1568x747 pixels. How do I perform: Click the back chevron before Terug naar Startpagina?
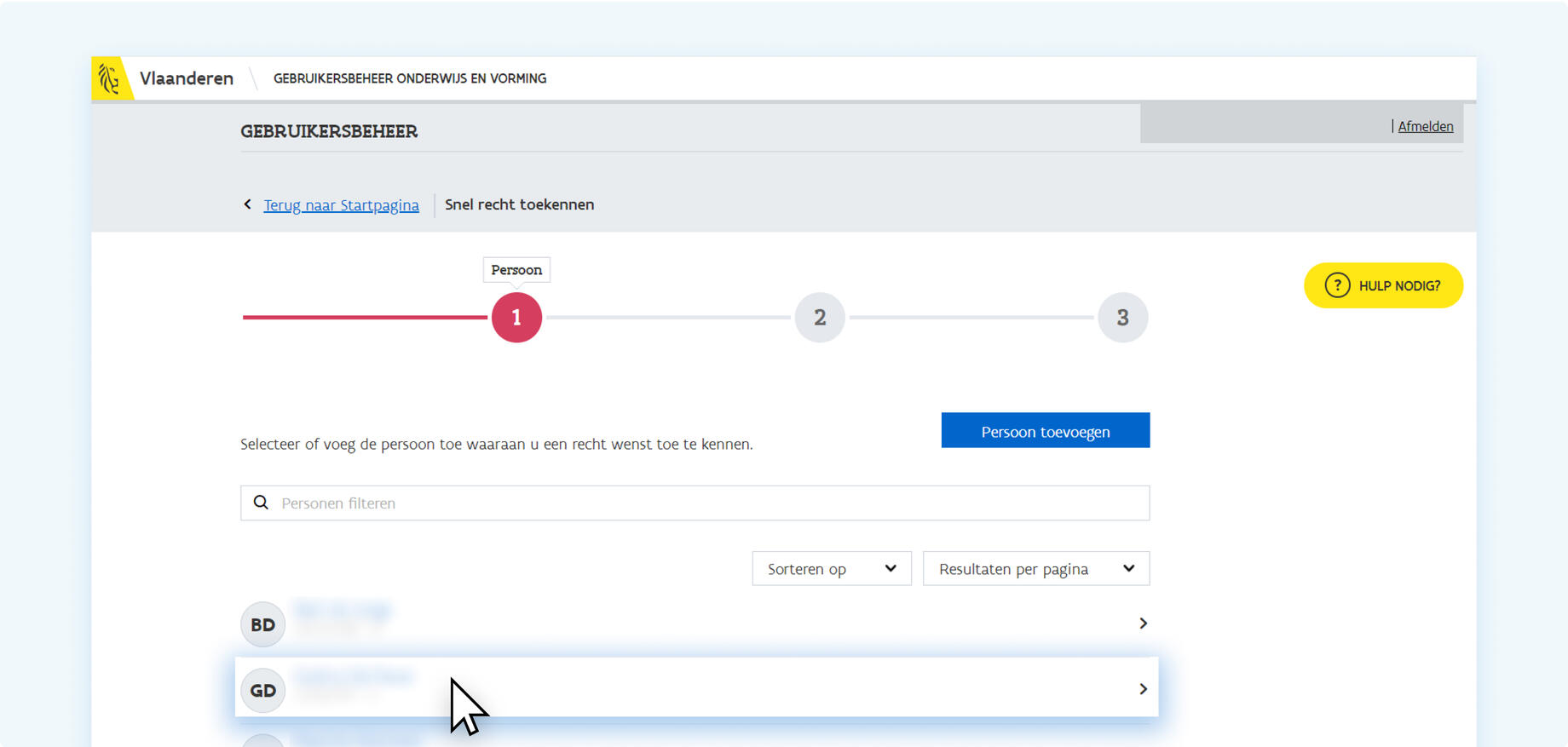tap(247, 204)
